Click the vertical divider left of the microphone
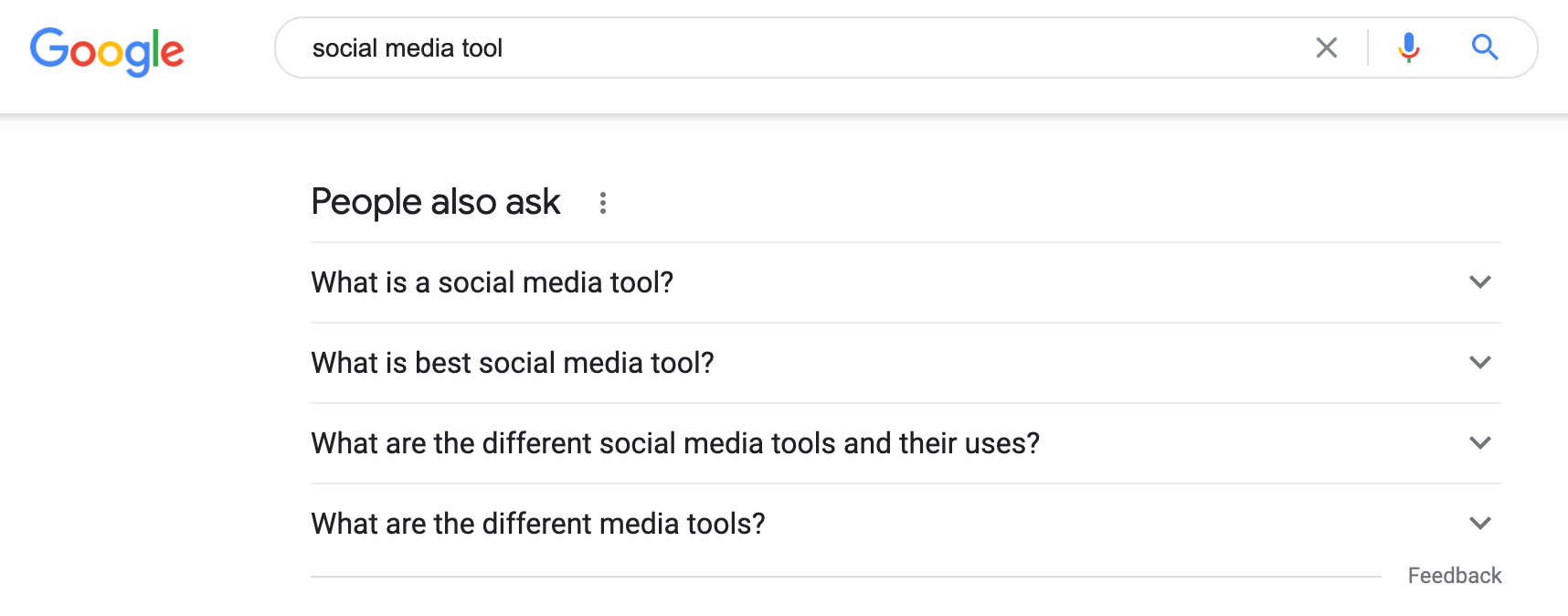This screenshot has width=1568, height=616. tap(1368, 48)
